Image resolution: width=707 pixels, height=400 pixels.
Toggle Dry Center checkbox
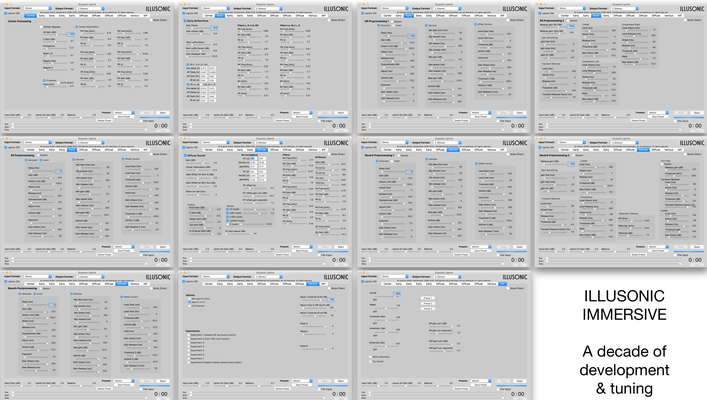tap(371, 361)
